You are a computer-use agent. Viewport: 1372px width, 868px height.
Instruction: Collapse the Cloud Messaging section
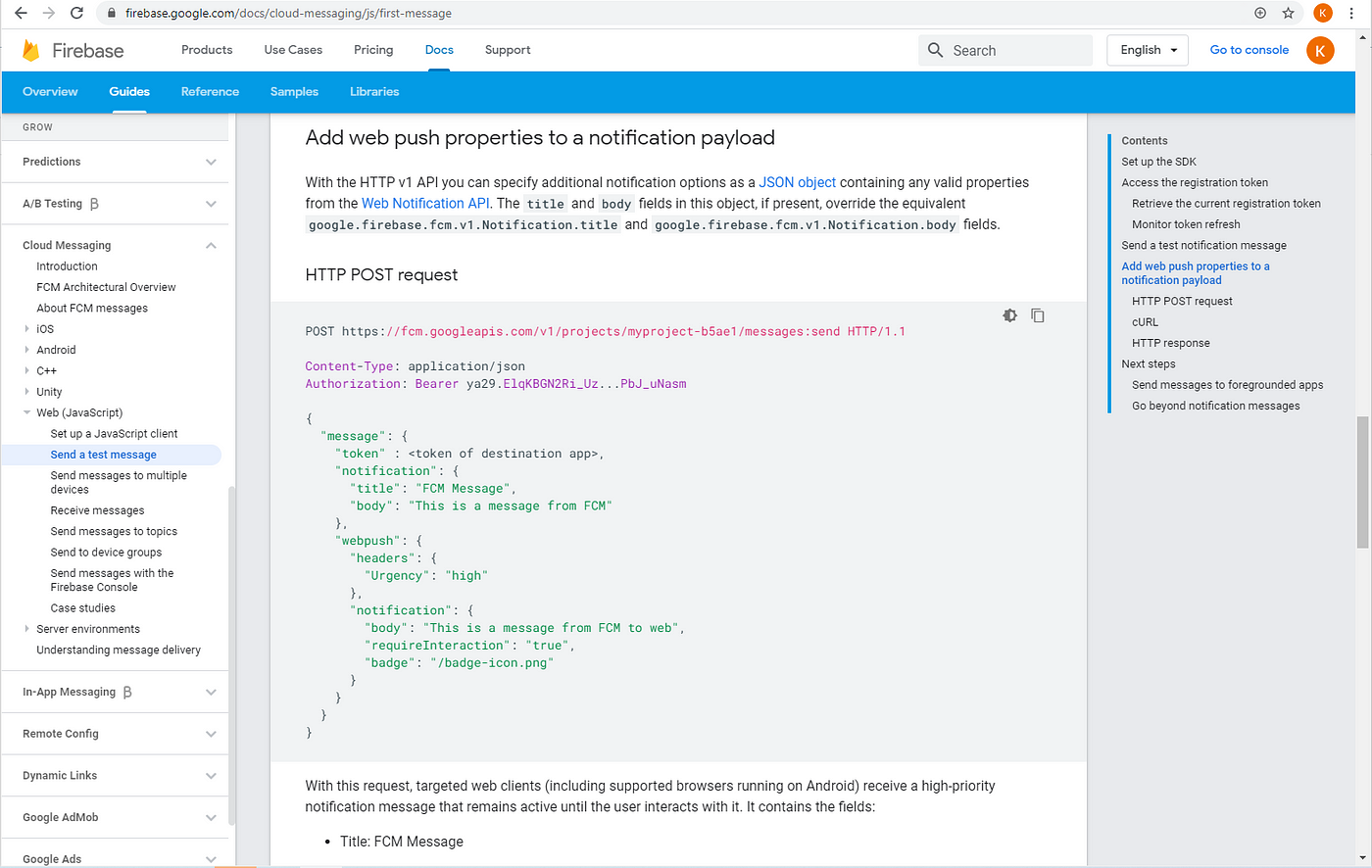(x=211, y=245)
